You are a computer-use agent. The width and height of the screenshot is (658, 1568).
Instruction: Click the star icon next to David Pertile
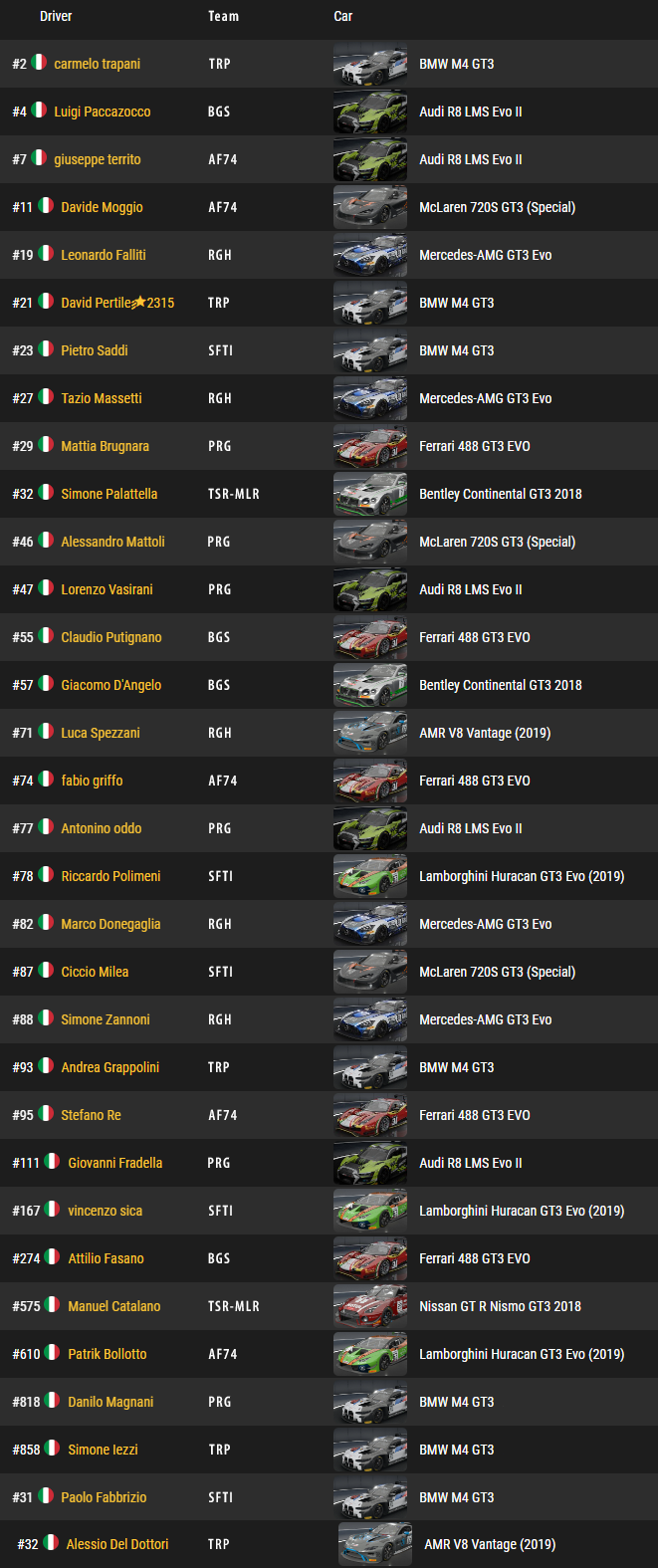click(x=139, y=302)
